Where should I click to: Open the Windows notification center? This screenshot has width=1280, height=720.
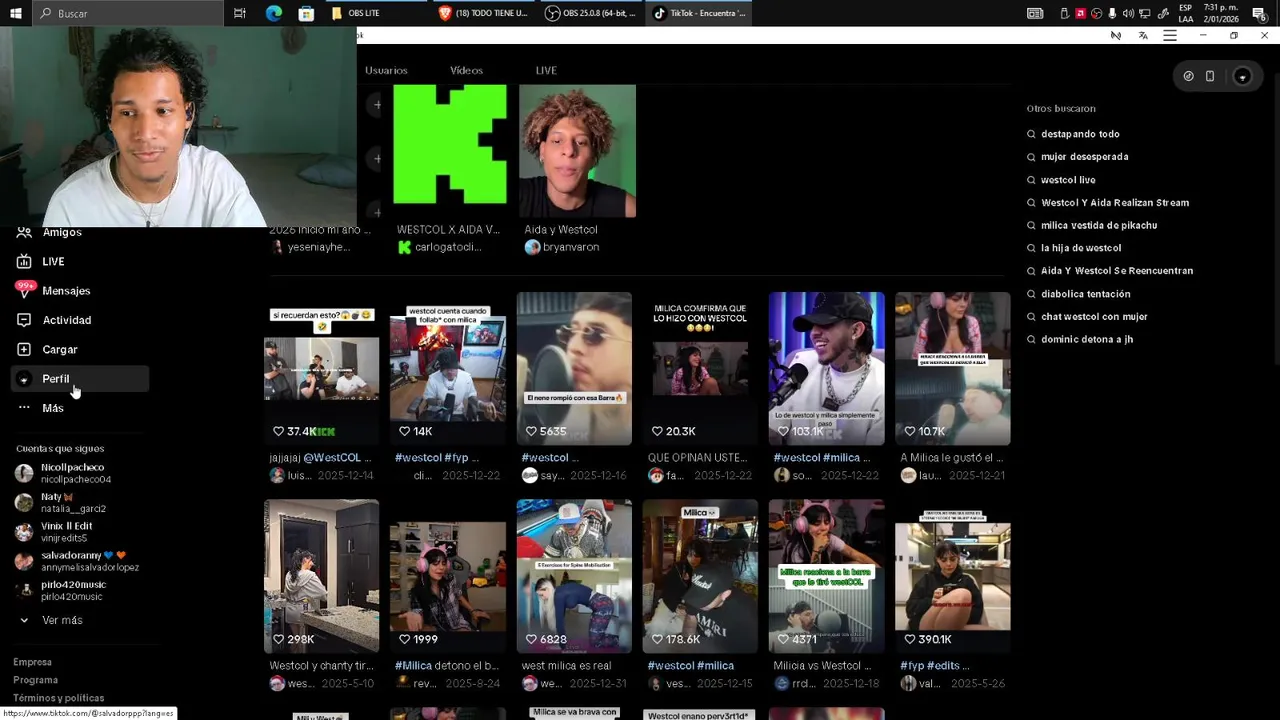(1259, 13)
